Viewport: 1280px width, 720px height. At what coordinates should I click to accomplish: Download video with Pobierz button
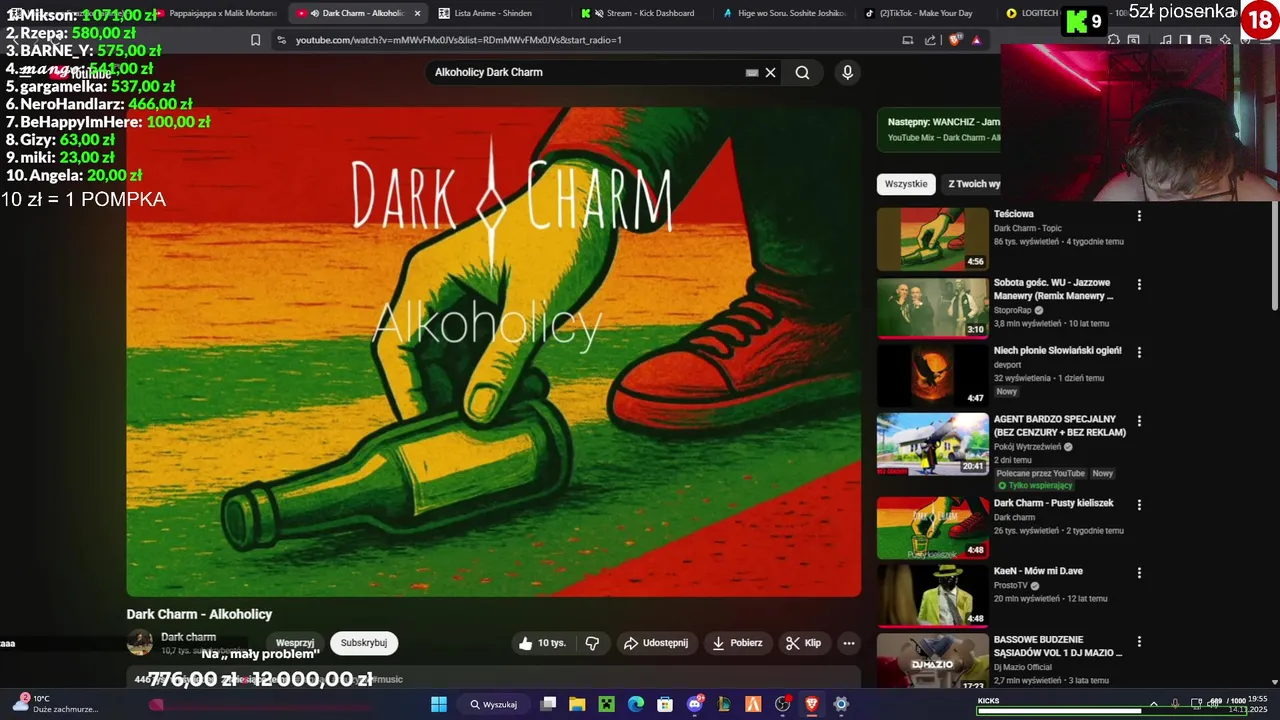pyautogui.click(x=737, y=643)
